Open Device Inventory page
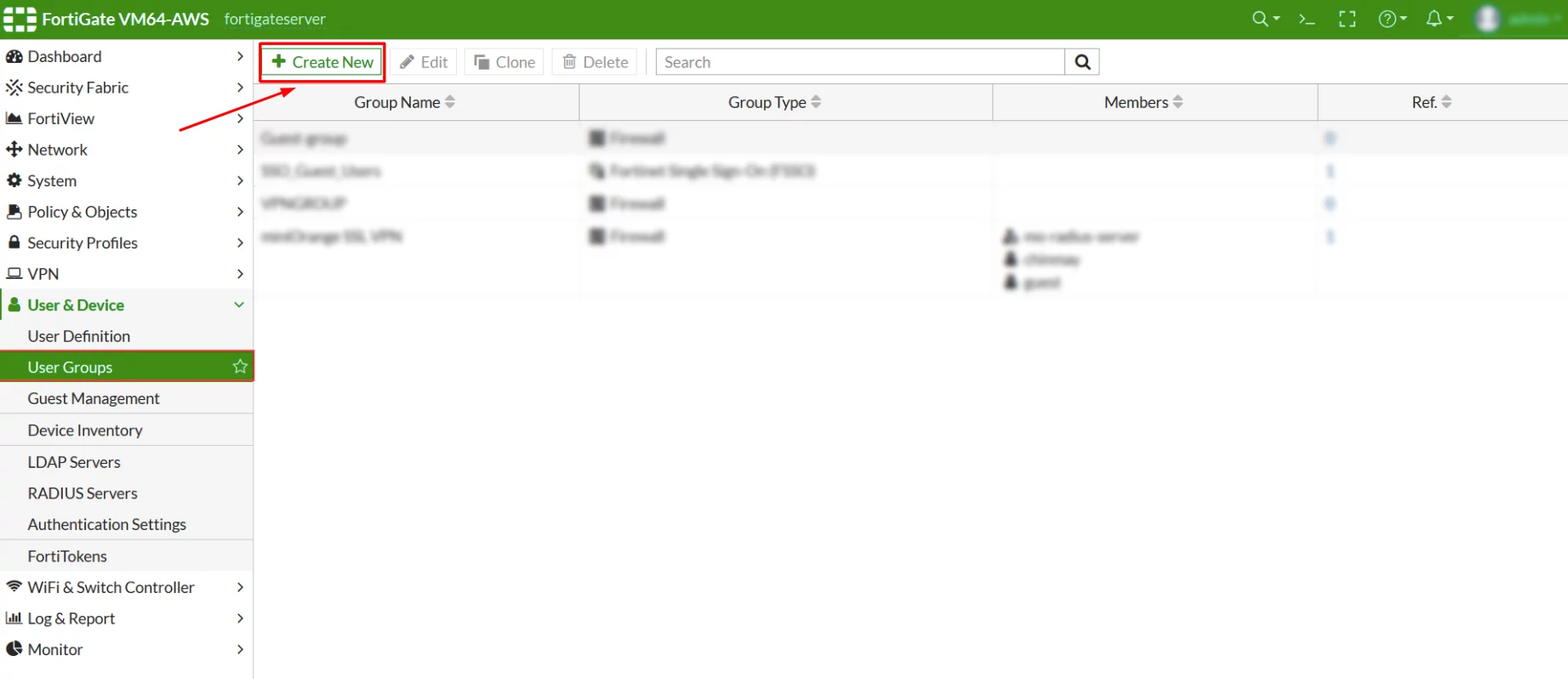 pos(126,431)
